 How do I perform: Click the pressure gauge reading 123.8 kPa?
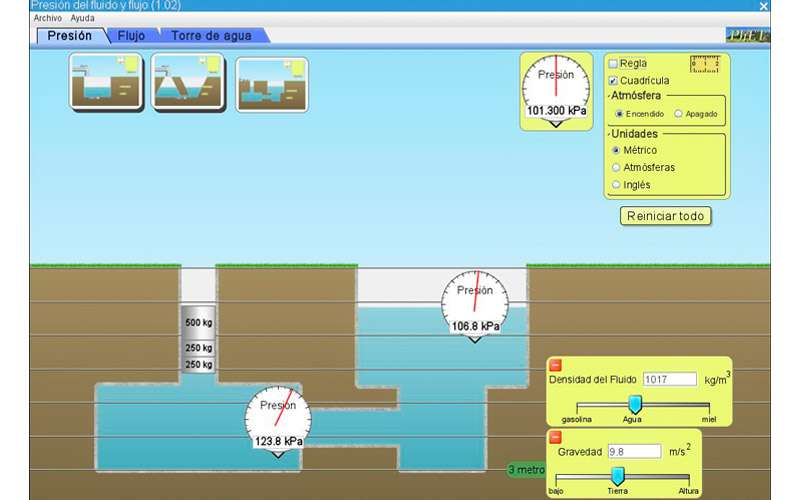click(x=278, y=418)
